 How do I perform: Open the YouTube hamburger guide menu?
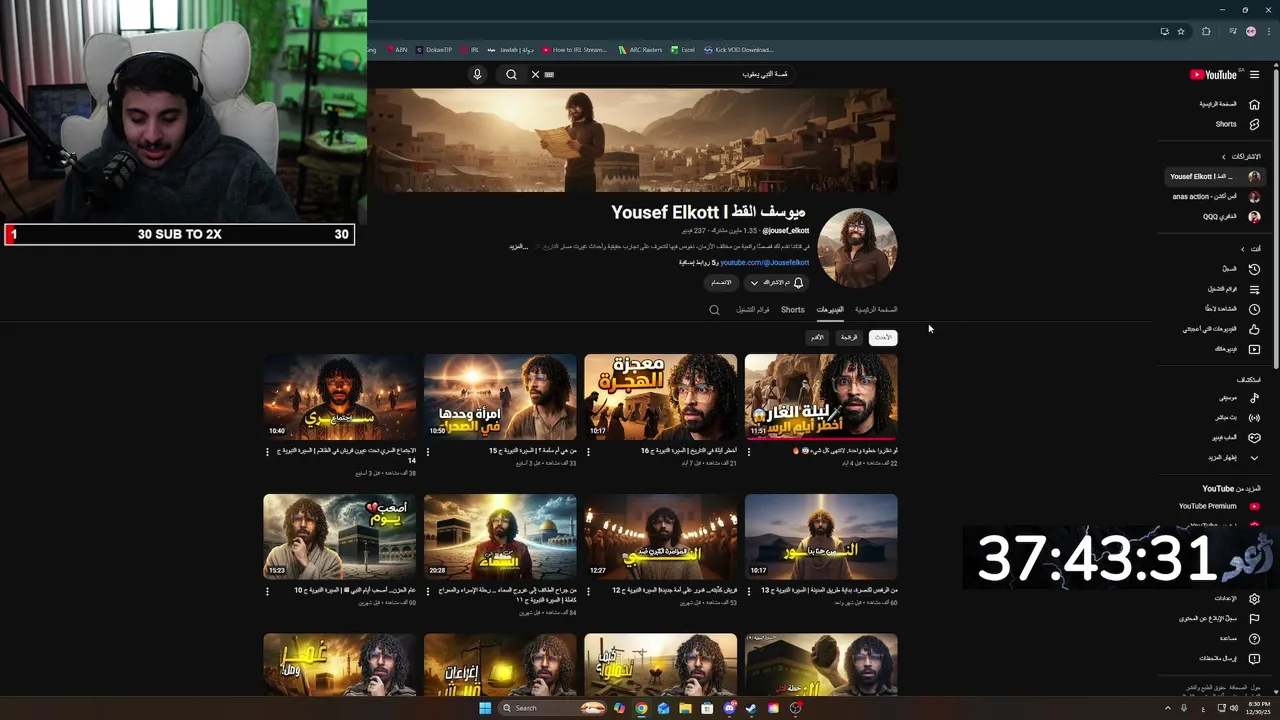pyautogui.click(x=1254, y=74)
